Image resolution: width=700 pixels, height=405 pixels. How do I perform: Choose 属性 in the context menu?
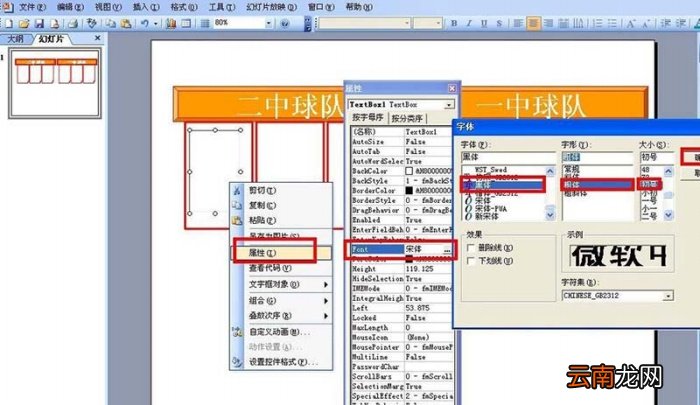[x=281, y=253]
